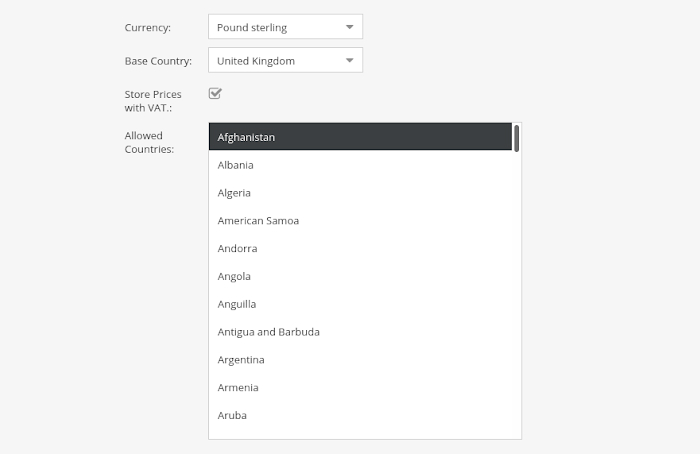The image size is (700, 454).
Task: Select Andorra in the Allowed Countries list
Action: (x=360, y=248)
